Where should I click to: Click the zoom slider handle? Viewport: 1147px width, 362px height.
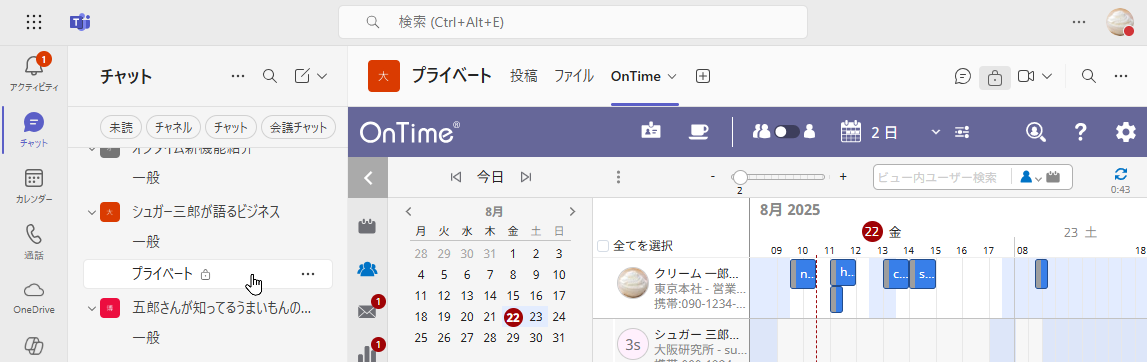[740, 177]
